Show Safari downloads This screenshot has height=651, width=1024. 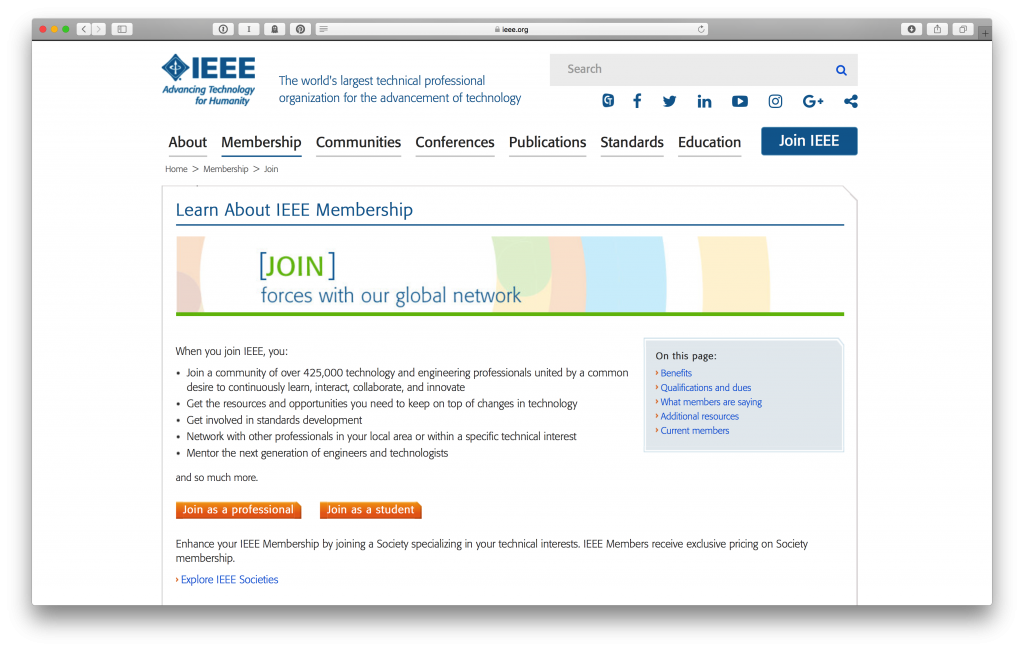(x=912, y=29)
